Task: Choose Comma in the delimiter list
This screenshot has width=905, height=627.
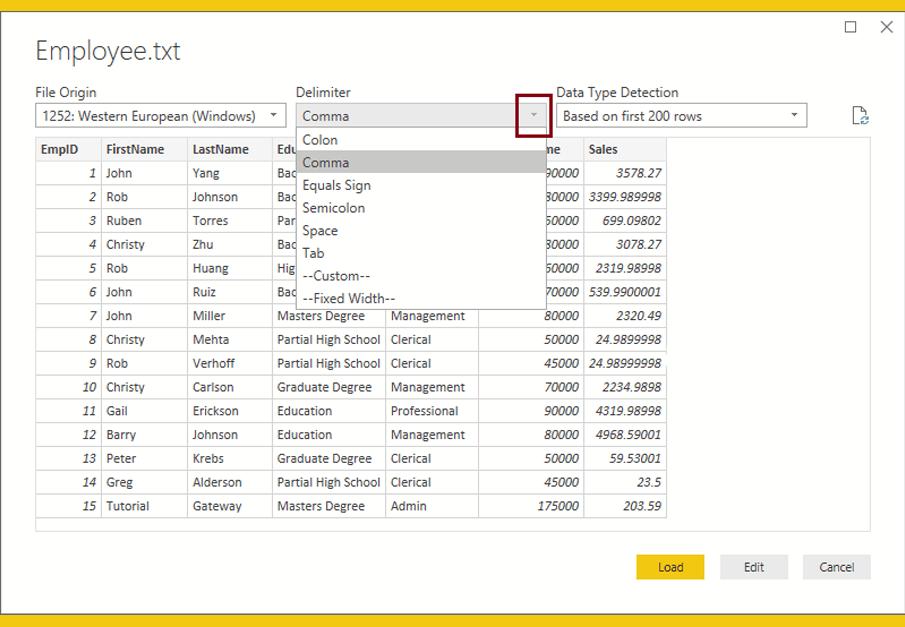Action: [x=326, y=162]
